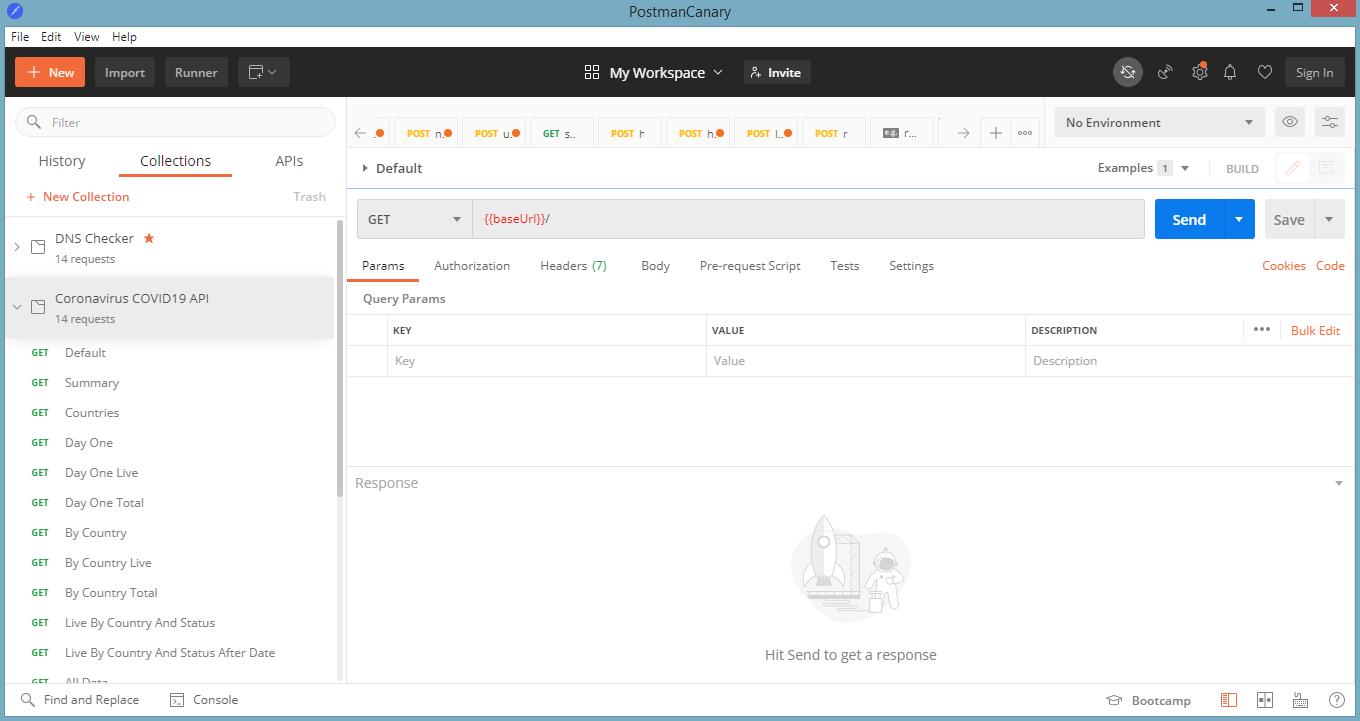Screen dimensions: 1360x721
Task: Open Help via the question mark icon
Action: click(x=1337, y=700)
